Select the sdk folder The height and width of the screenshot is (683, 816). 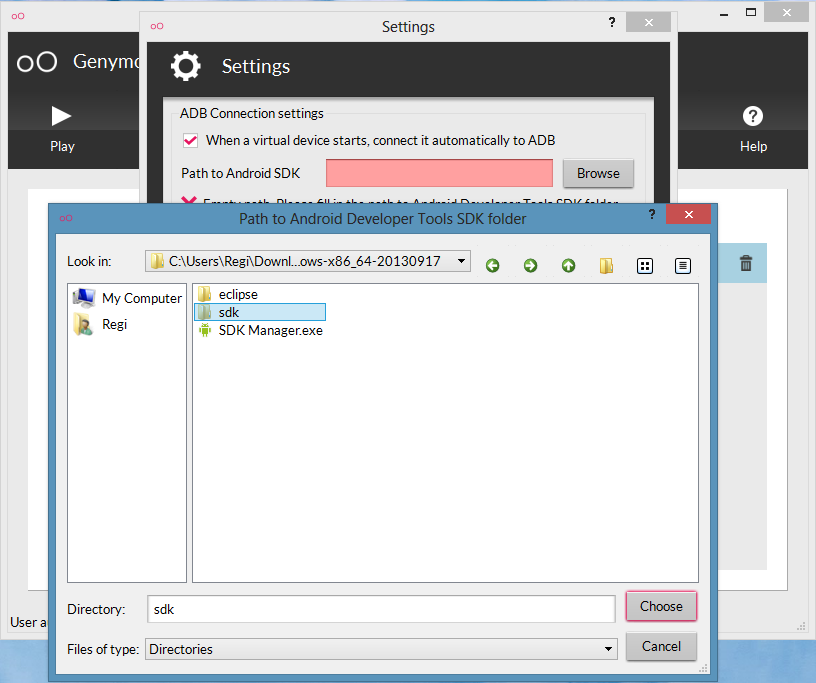260,312
